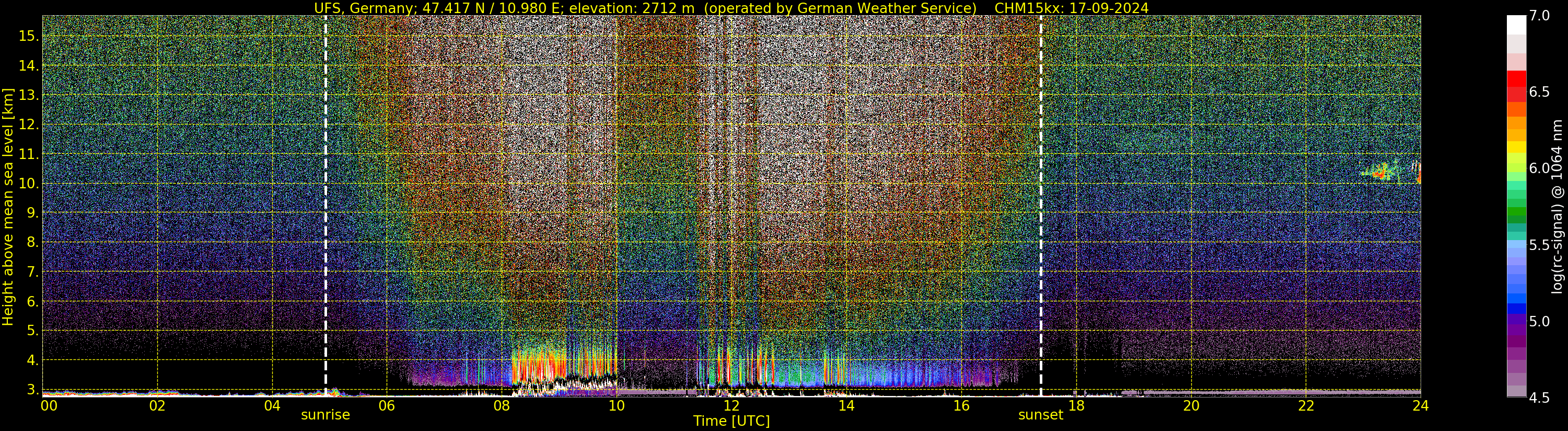Viewport: 1568px width, 431px height.
Task: Click the time tick label '12'
Action: click(731, 405)
